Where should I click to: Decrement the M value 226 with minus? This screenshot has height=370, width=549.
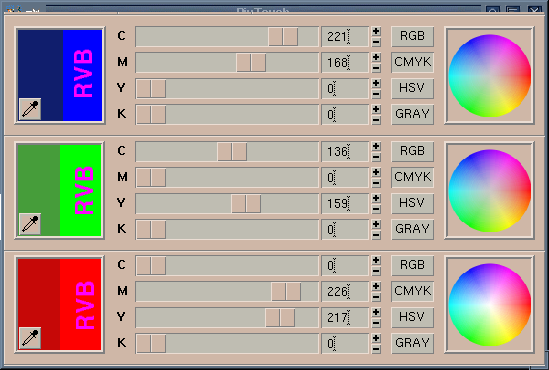376,297
